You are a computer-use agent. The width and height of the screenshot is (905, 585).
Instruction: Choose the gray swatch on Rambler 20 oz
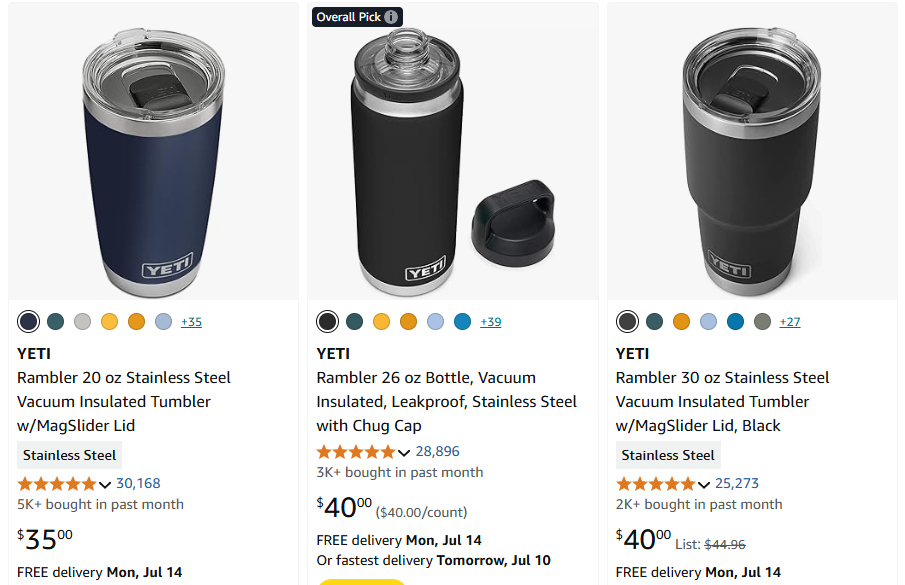click(x=82, y=321)
